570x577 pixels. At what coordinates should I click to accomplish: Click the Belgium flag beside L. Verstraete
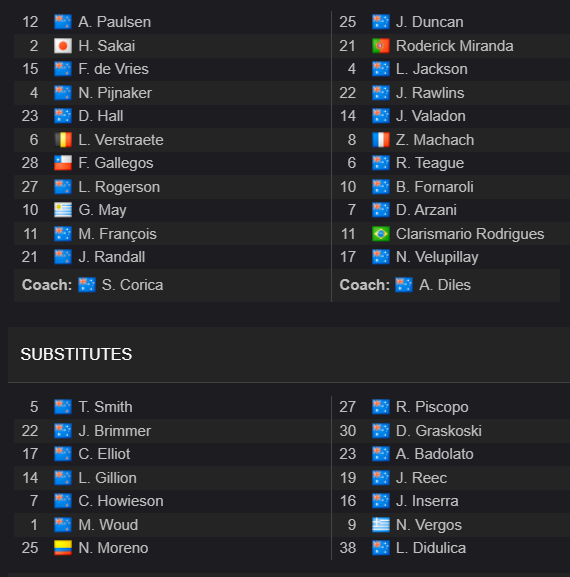pyautogui.click(x=63, y=140)
